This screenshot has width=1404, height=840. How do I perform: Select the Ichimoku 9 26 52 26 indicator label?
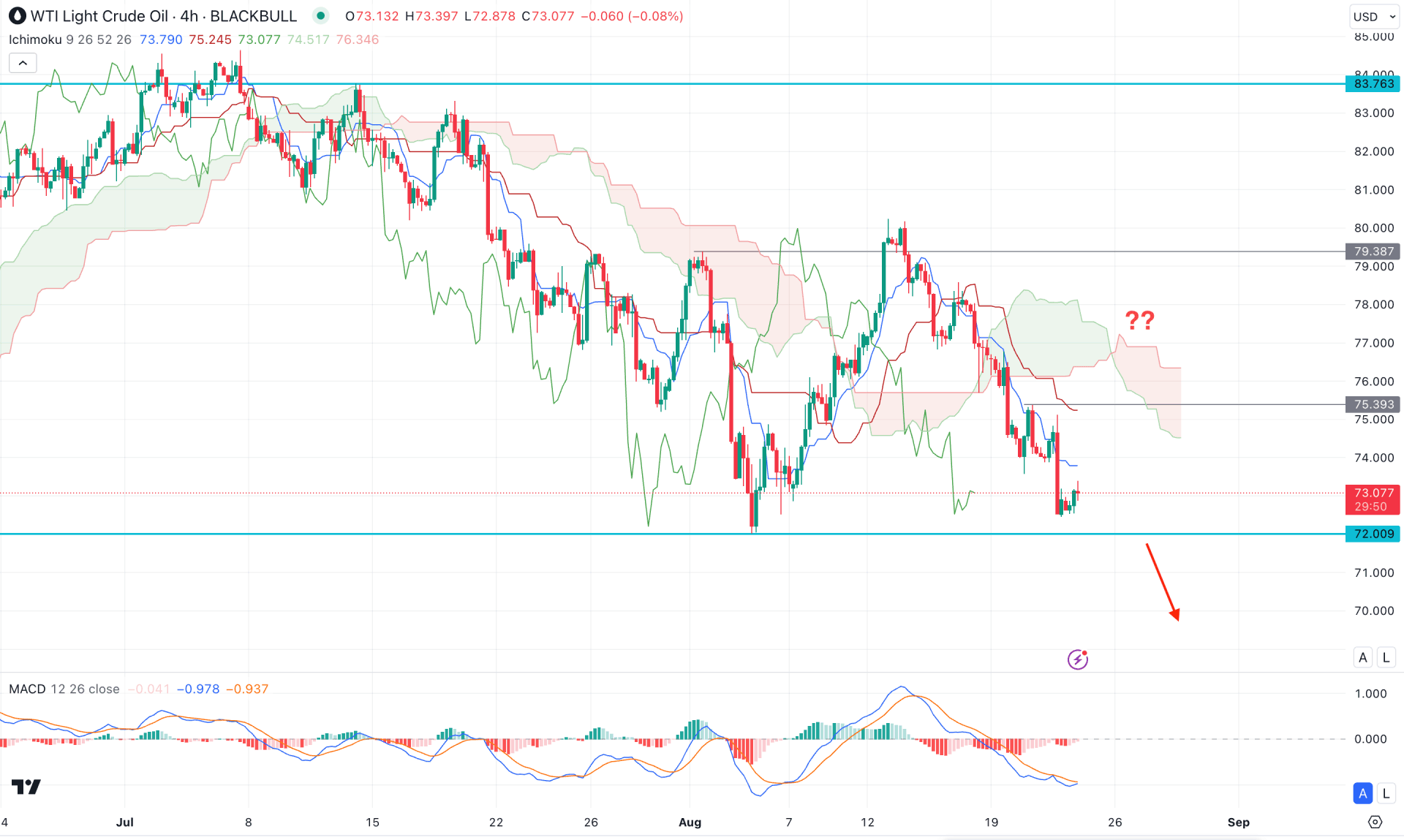pyautogui.click(x=70, y=39)
